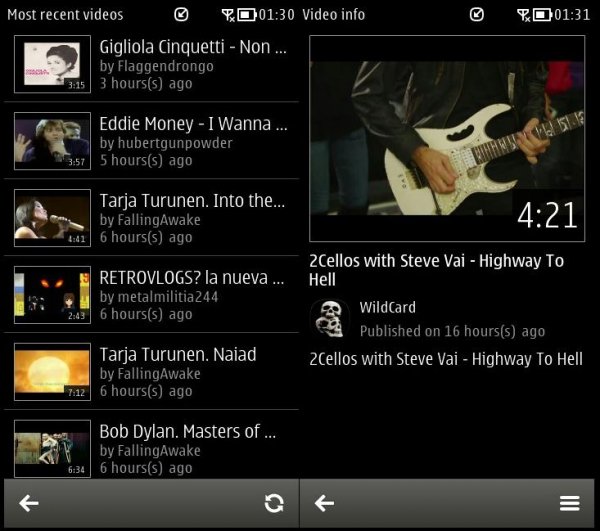
Task: Tap 'by FallingAwake' under Naiad
Action: click(x=150, y=374)
